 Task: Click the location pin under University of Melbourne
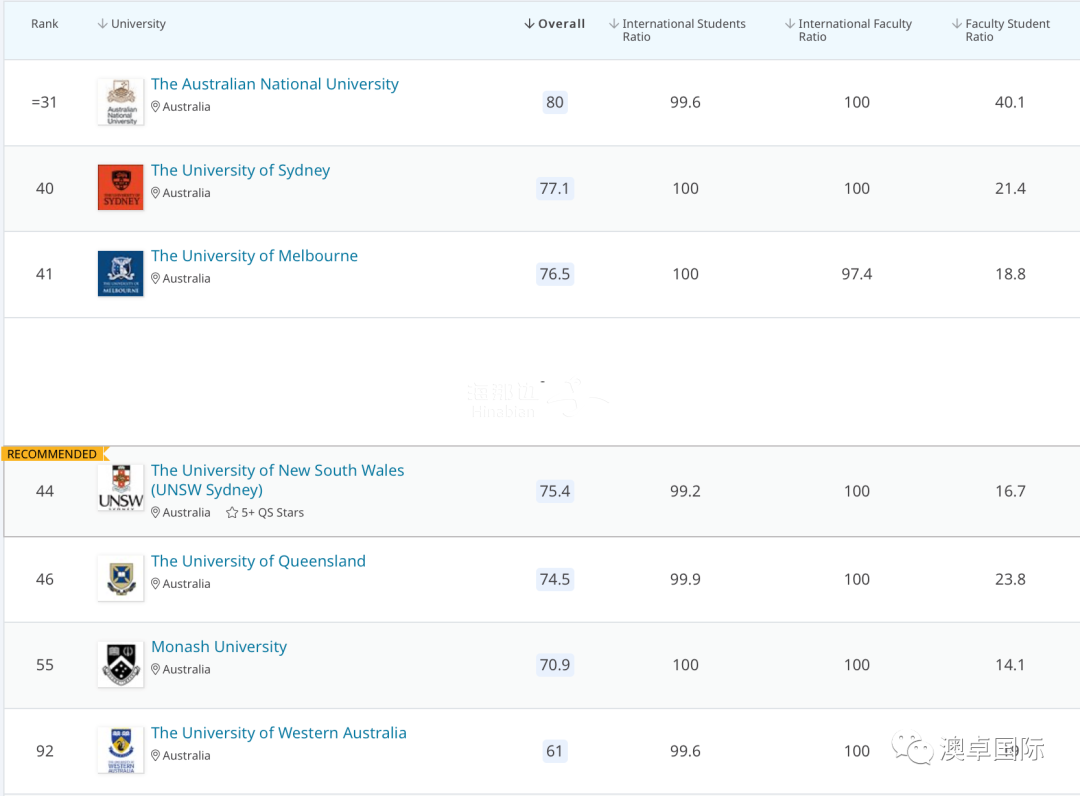click(156, 278)
